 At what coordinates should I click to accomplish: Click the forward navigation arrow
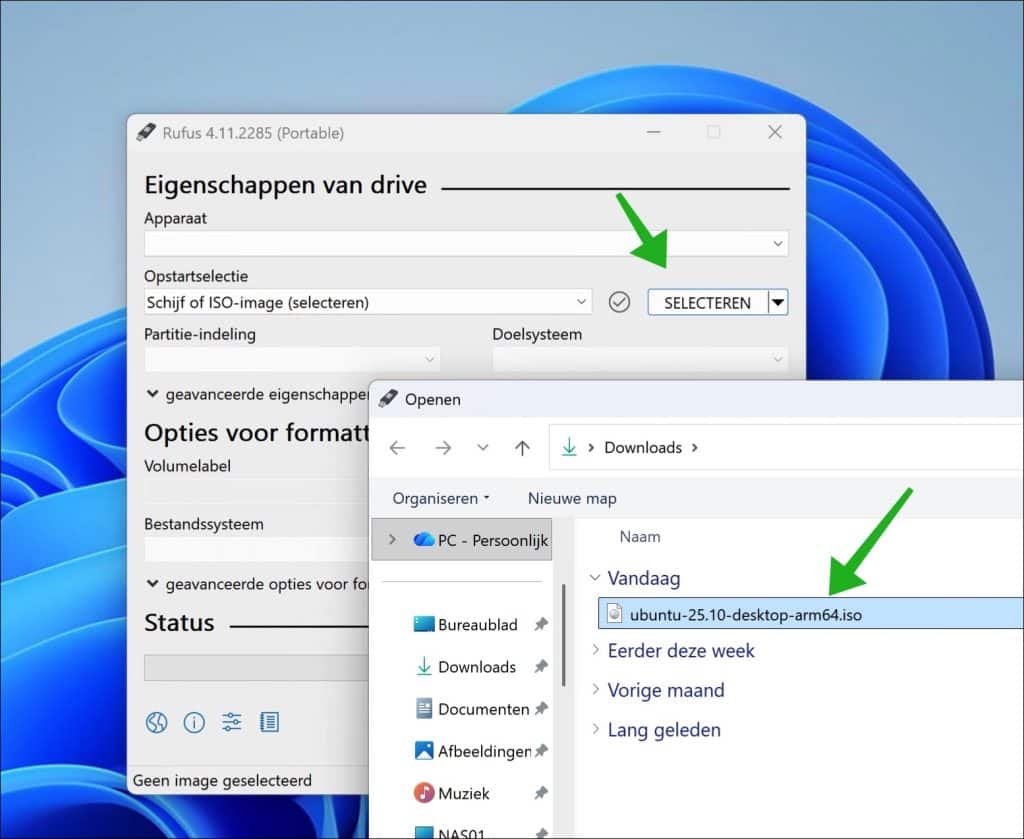(443, 448)
